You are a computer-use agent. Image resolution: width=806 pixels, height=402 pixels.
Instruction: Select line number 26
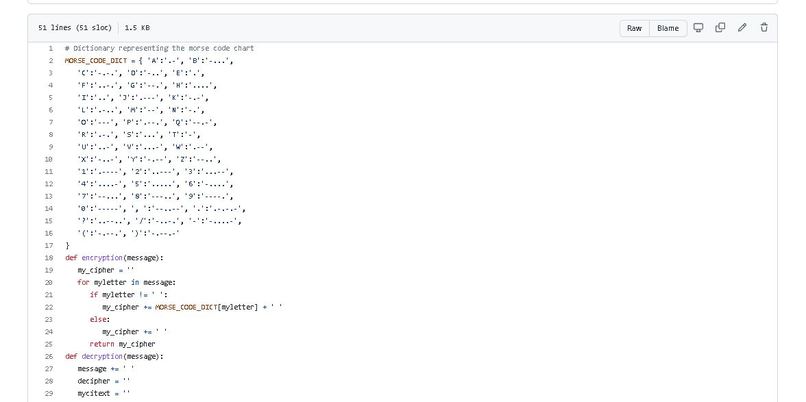pyautogui.click(x=49, y=357)
